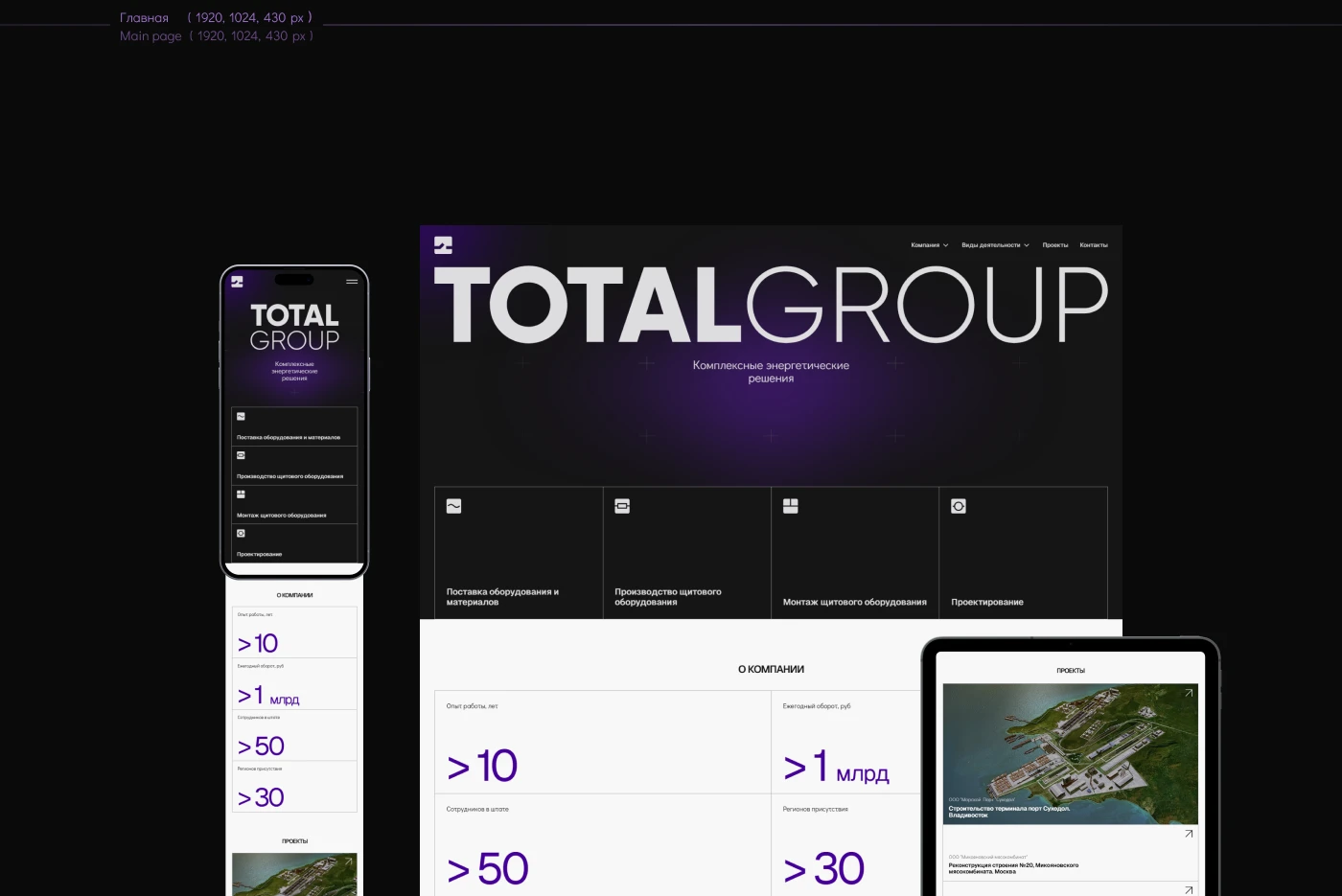Tap the phone stat value >50
Screen dimensions: 1342x896
pos(261,747)
